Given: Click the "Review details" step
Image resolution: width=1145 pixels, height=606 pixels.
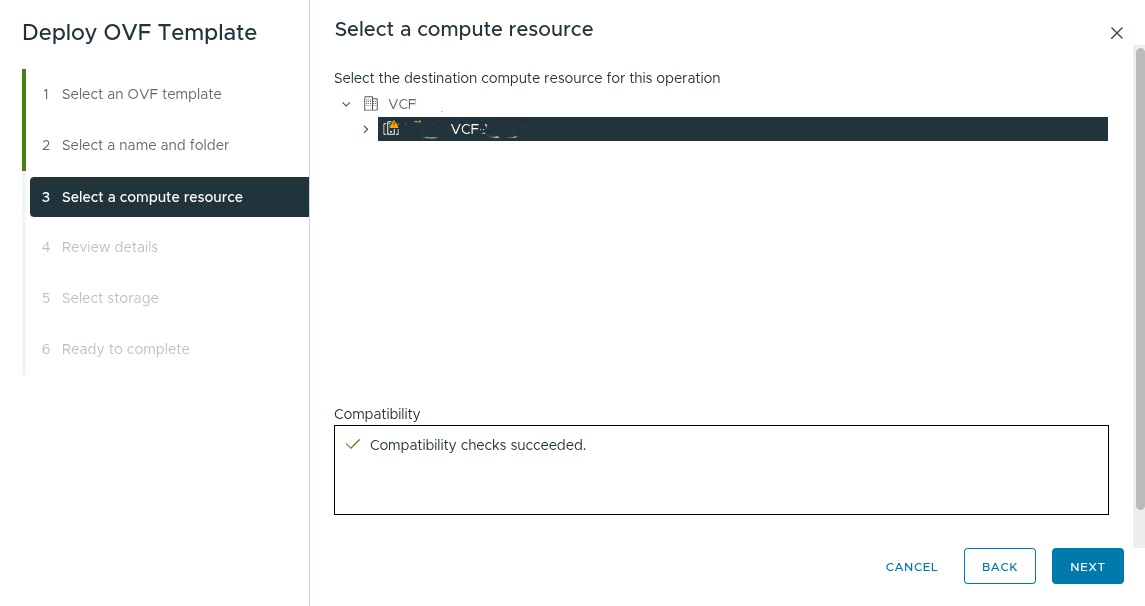Looking at the screenshot, I should 110,247.
